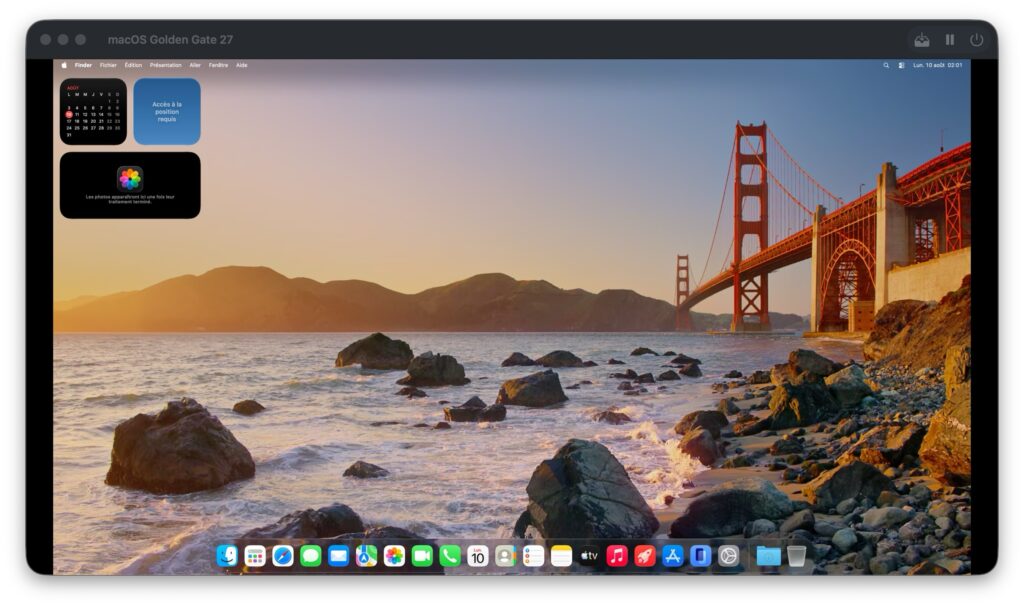Open the Finder menu
Viewport: 1024px width, 607px height.
pos(84,65)
